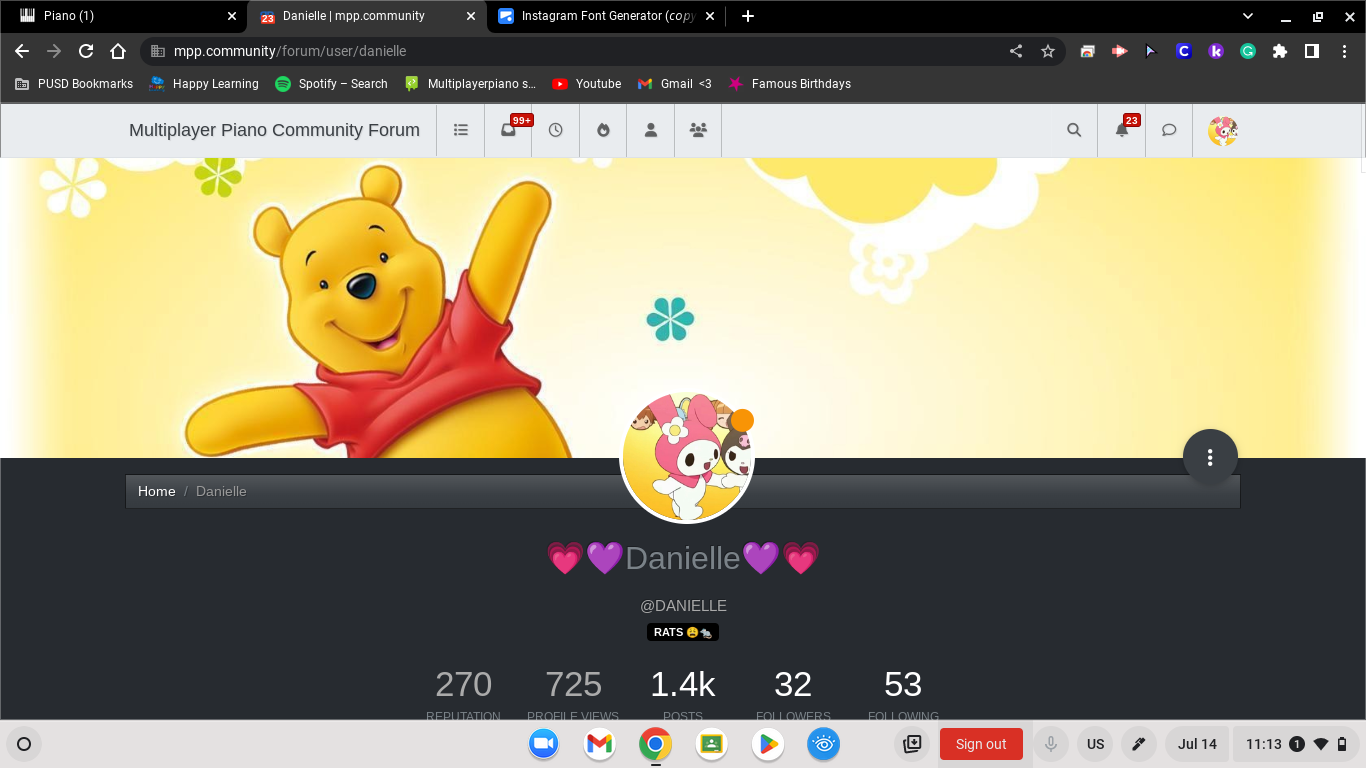Open Gmail <3 bookmark
The height and width of the screenshot is (768, 1366).
[x=674, y=84]
